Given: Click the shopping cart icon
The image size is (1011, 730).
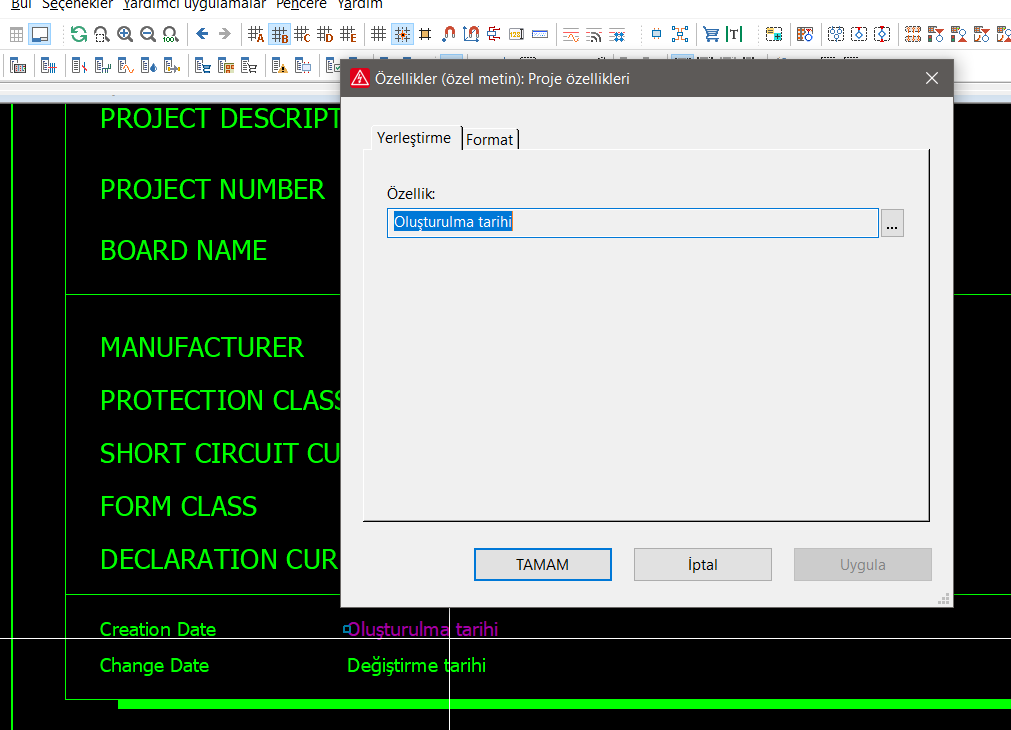Looking at the screenshot, I should [711, 34].
